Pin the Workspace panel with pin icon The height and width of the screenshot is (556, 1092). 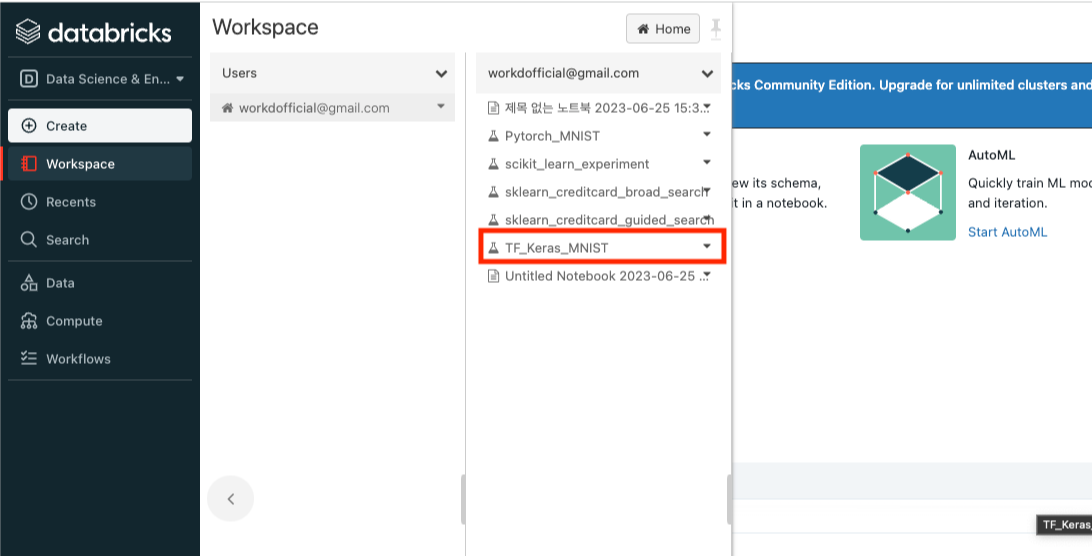715,29
